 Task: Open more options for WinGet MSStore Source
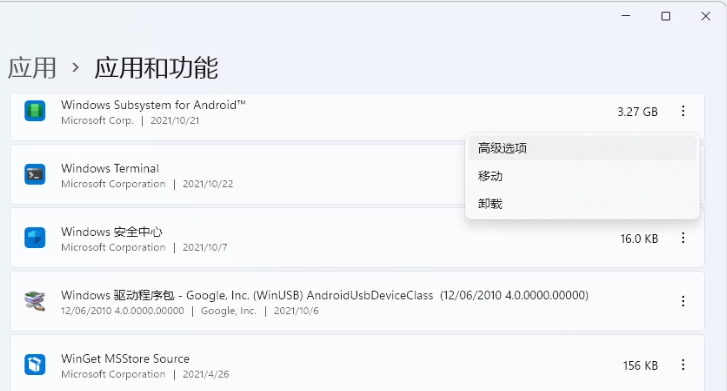tap(683, 365)
